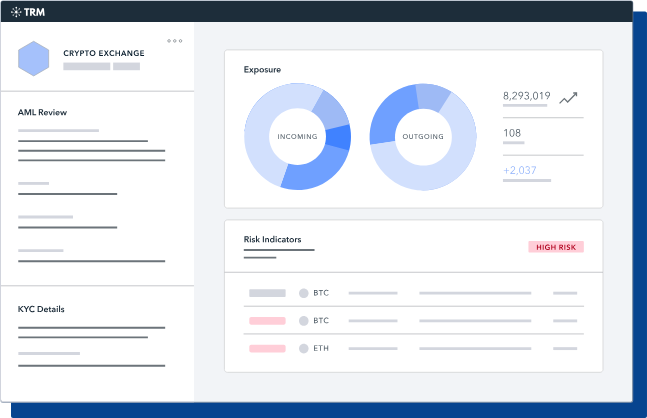Open the KYC Details section heading

click(41, 309)
